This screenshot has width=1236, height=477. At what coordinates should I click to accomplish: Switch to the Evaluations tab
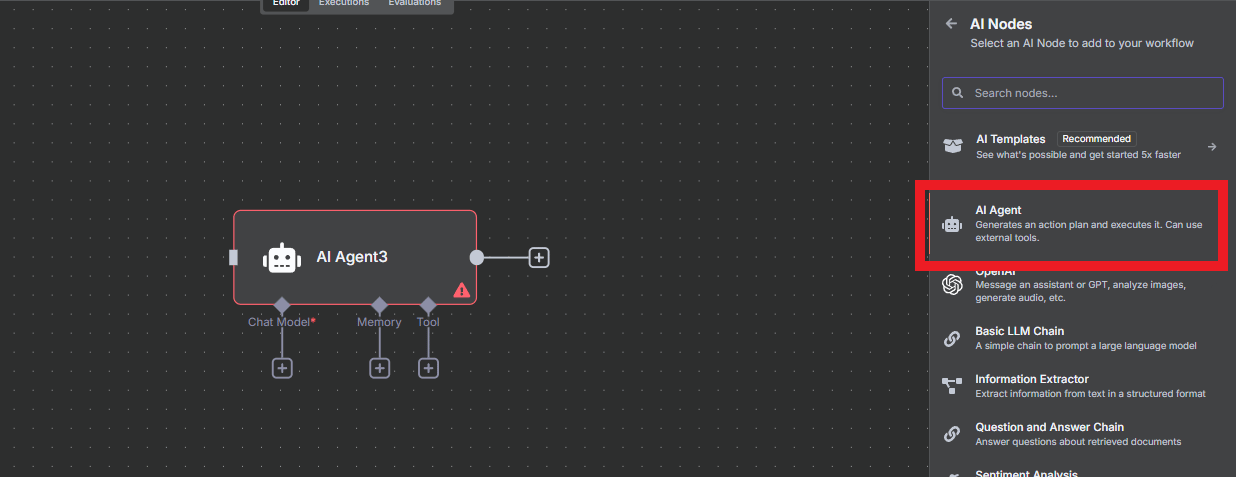414,4
